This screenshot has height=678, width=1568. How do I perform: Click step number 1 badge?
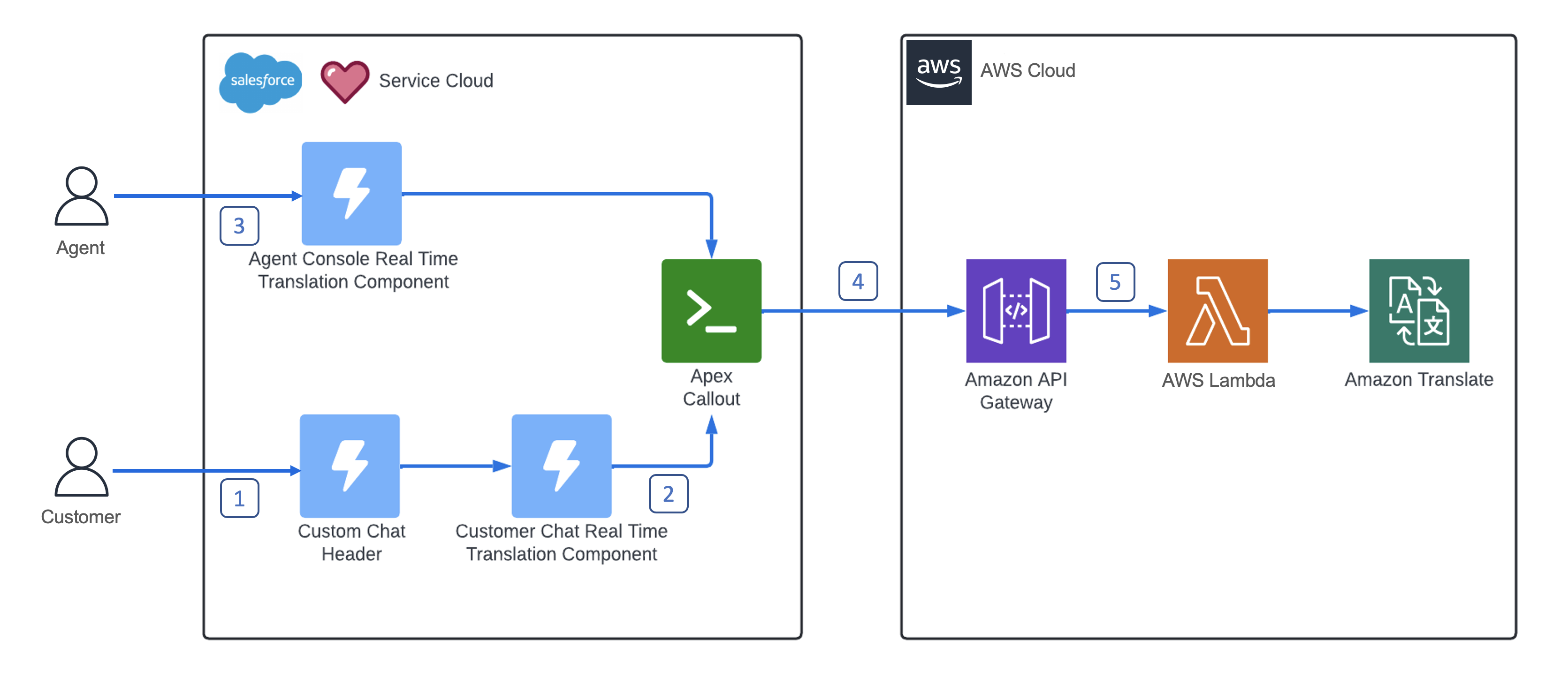pos(239,498)
